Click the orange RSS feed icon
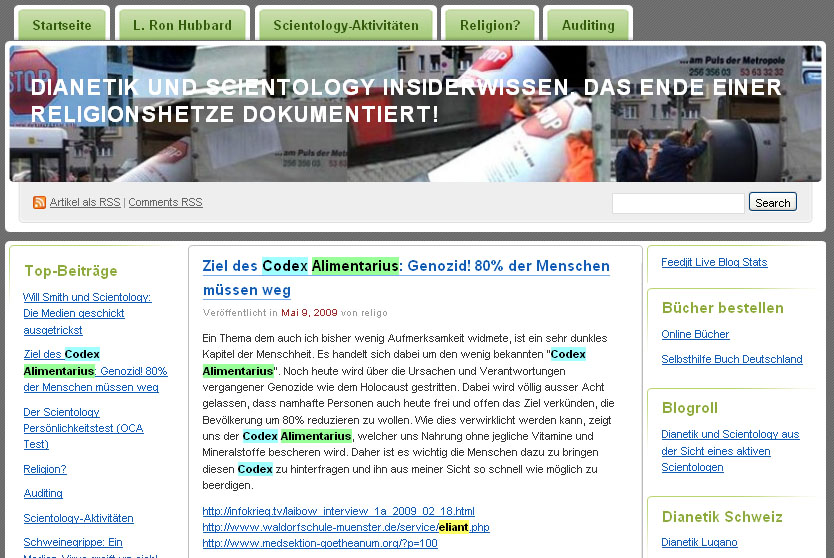The height and width of the screenshot is (558, 834). point(39,202)
